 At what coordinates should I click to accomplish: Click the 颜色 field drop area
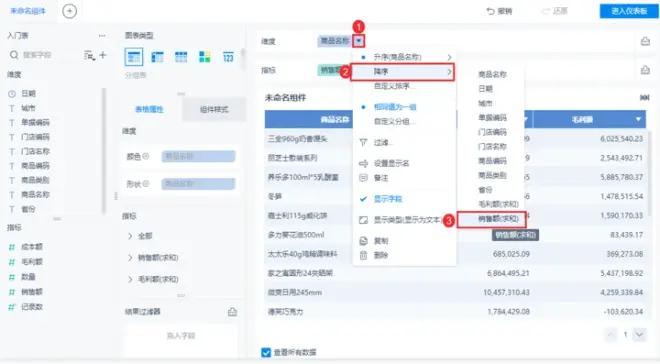(x=198, y=157)
